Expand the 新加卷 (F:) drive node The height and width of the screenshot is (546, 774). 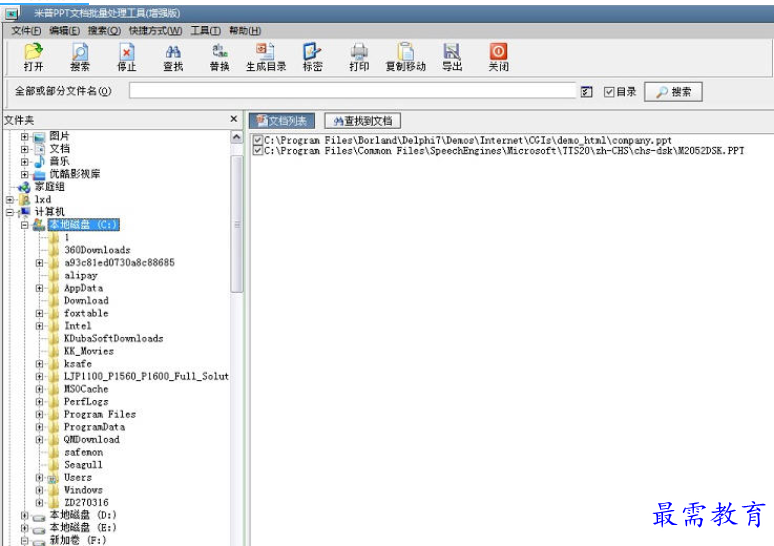(24, 541)
